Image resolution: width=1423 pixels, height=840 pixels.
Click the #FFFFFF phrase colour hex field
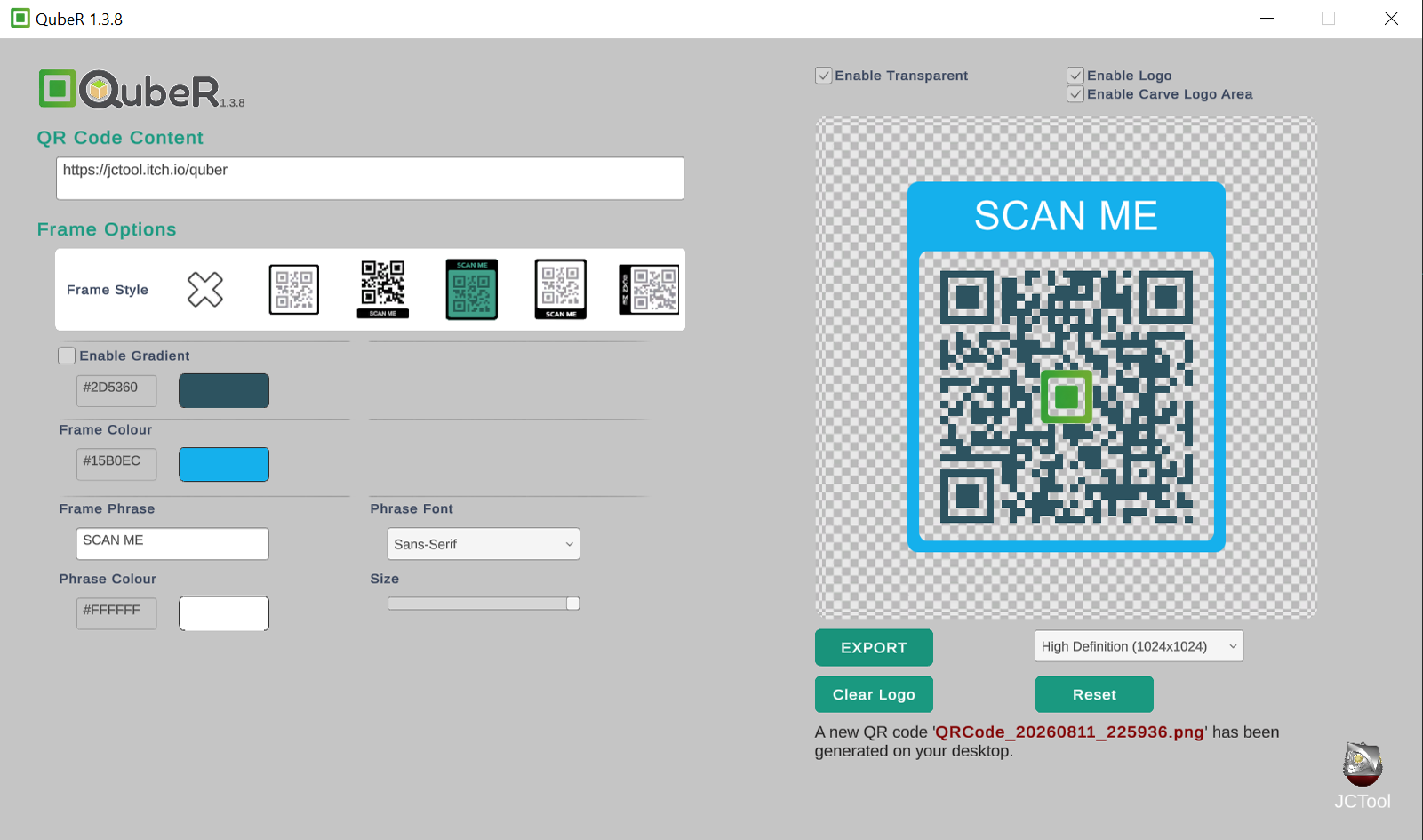pyautogui.click(x=116, y=613)
